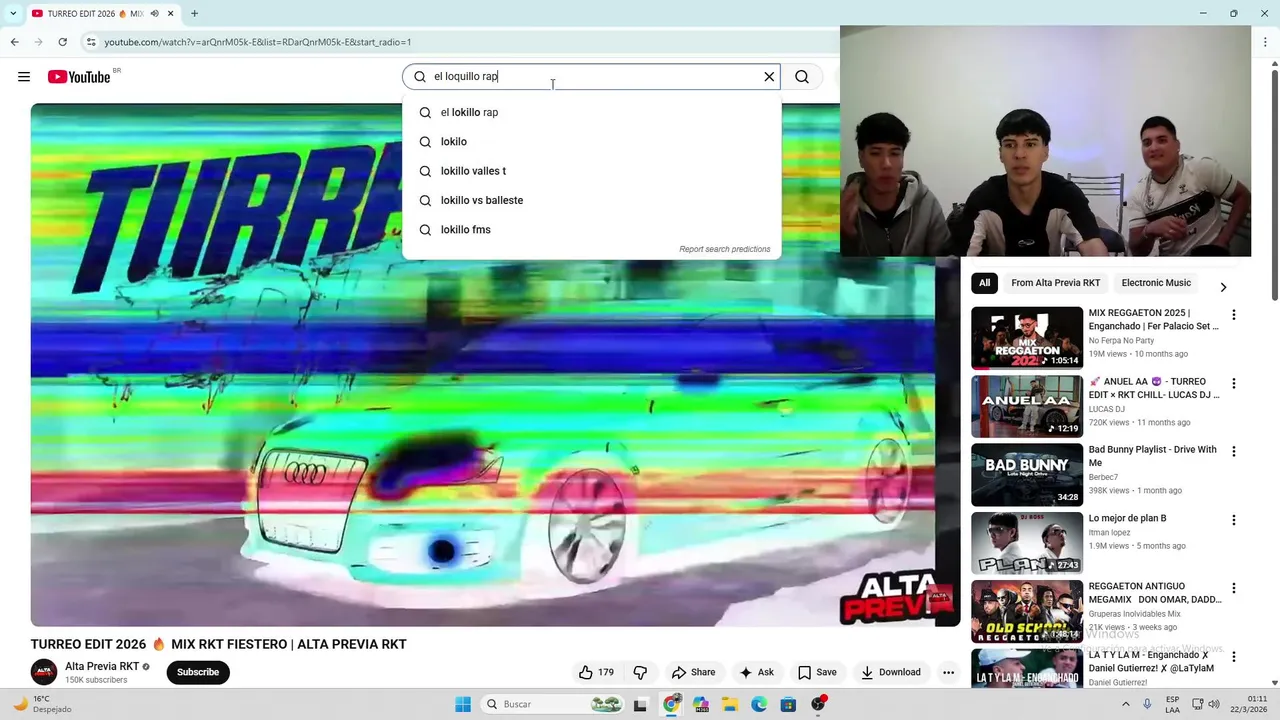Open ANUEL AA TURREO EDIT thumbnail

click(1027, 406)
